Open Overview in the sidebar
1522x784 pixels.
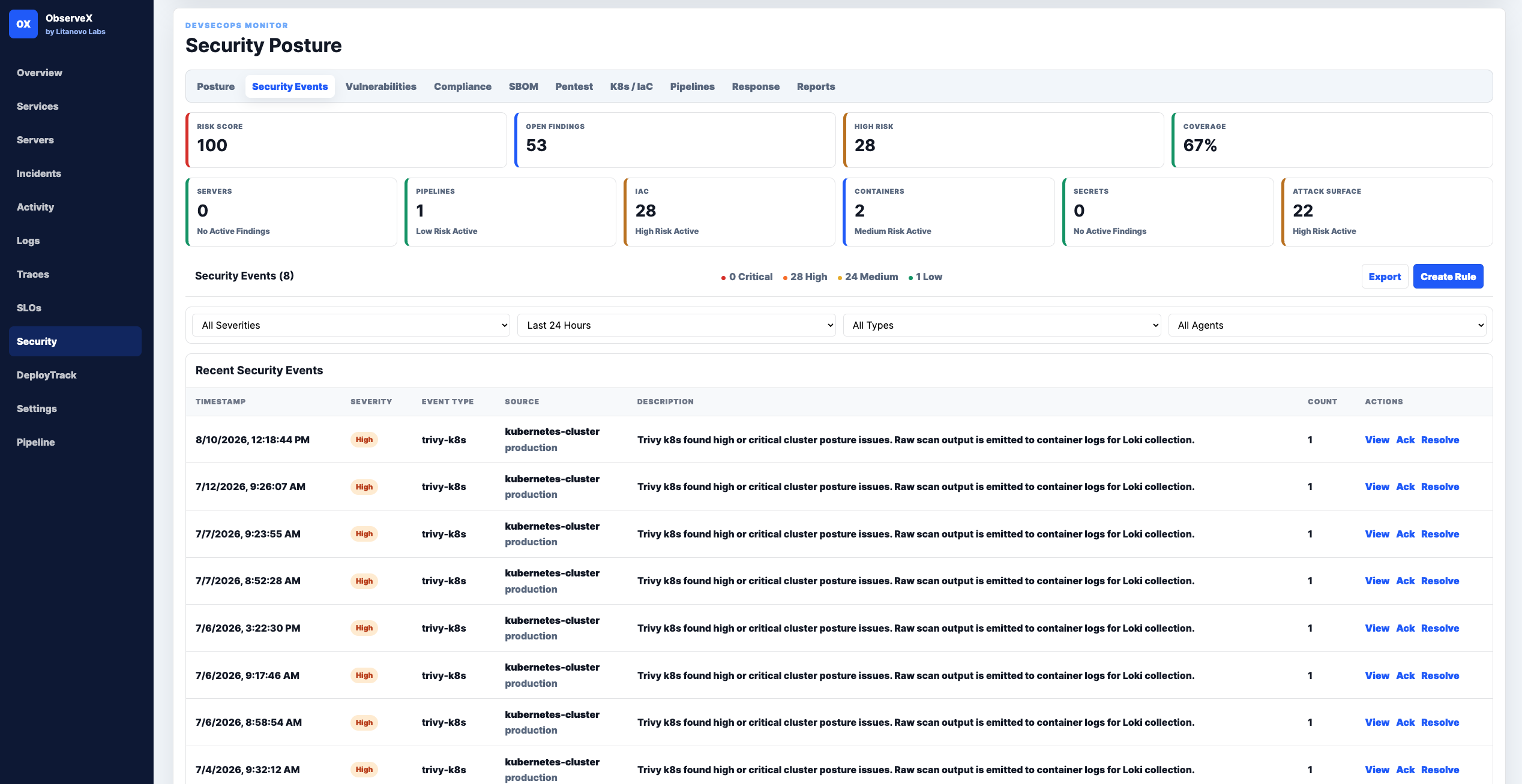point(75,73)
